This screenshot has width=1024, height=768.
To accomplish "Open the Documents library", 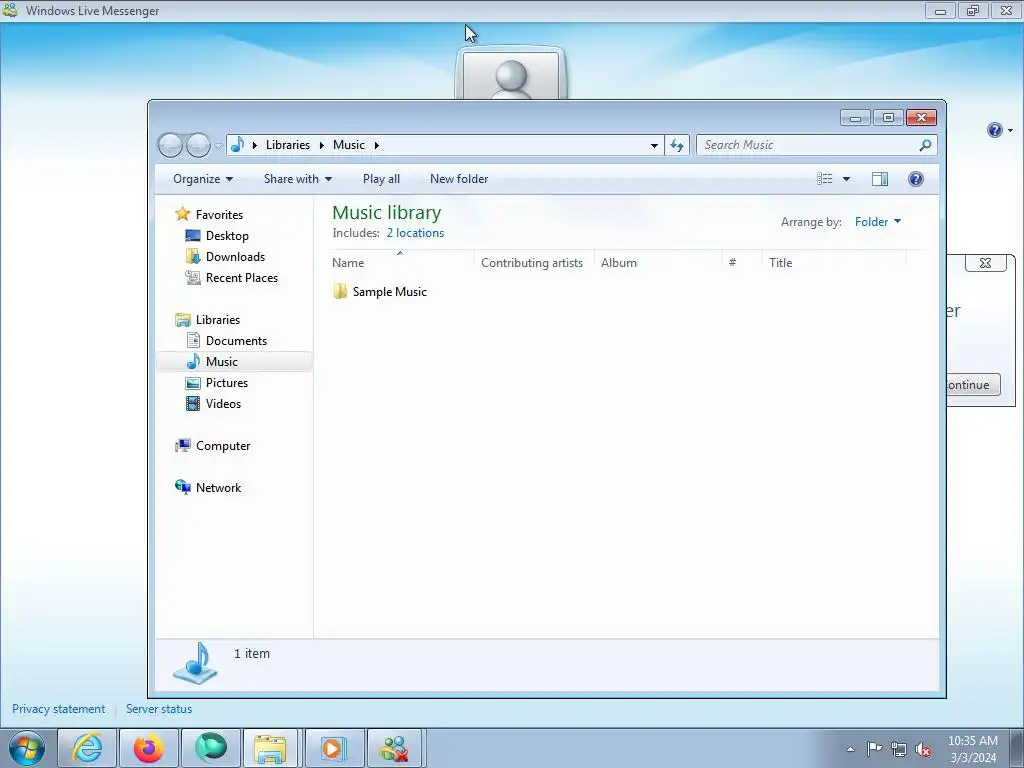I will click(236, 341).
